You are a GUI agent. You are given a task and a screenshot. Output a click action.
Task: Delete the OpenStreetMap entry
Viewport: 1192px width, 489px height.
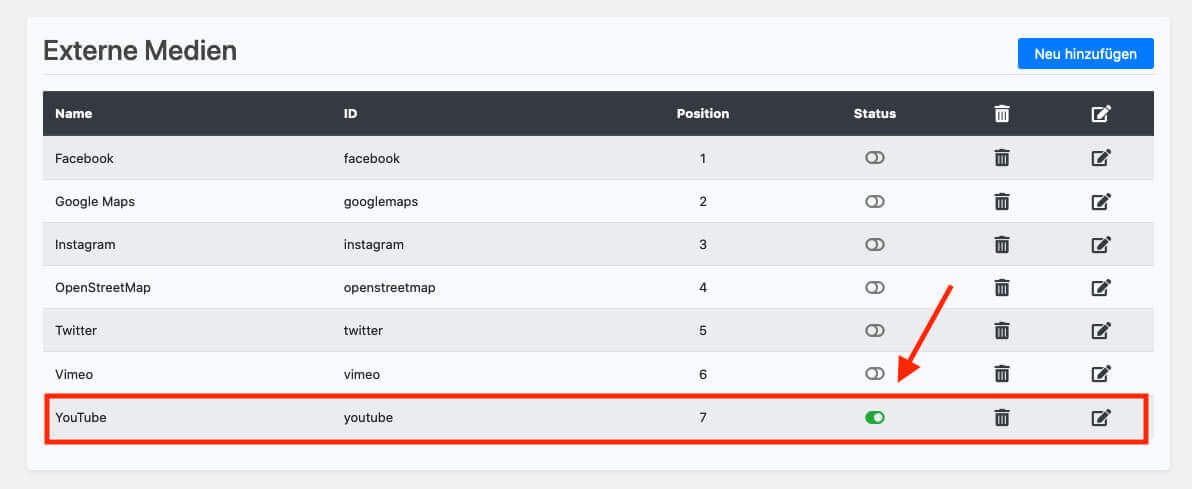click(x=1001, y=287)
